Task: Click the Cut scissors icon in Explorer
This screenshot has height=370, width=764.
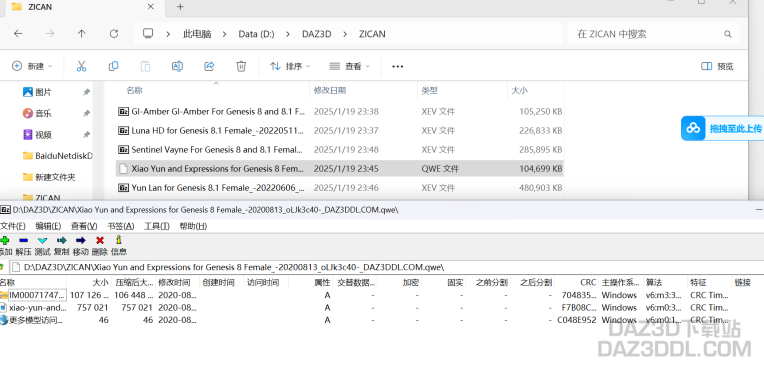Action: pos(81,66)
